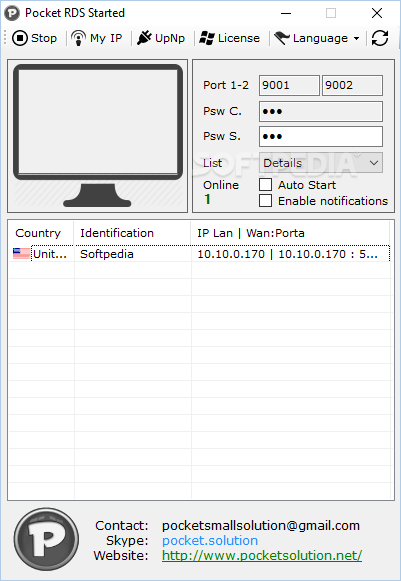Open My IP toolbar item

[x=97, y=38]
